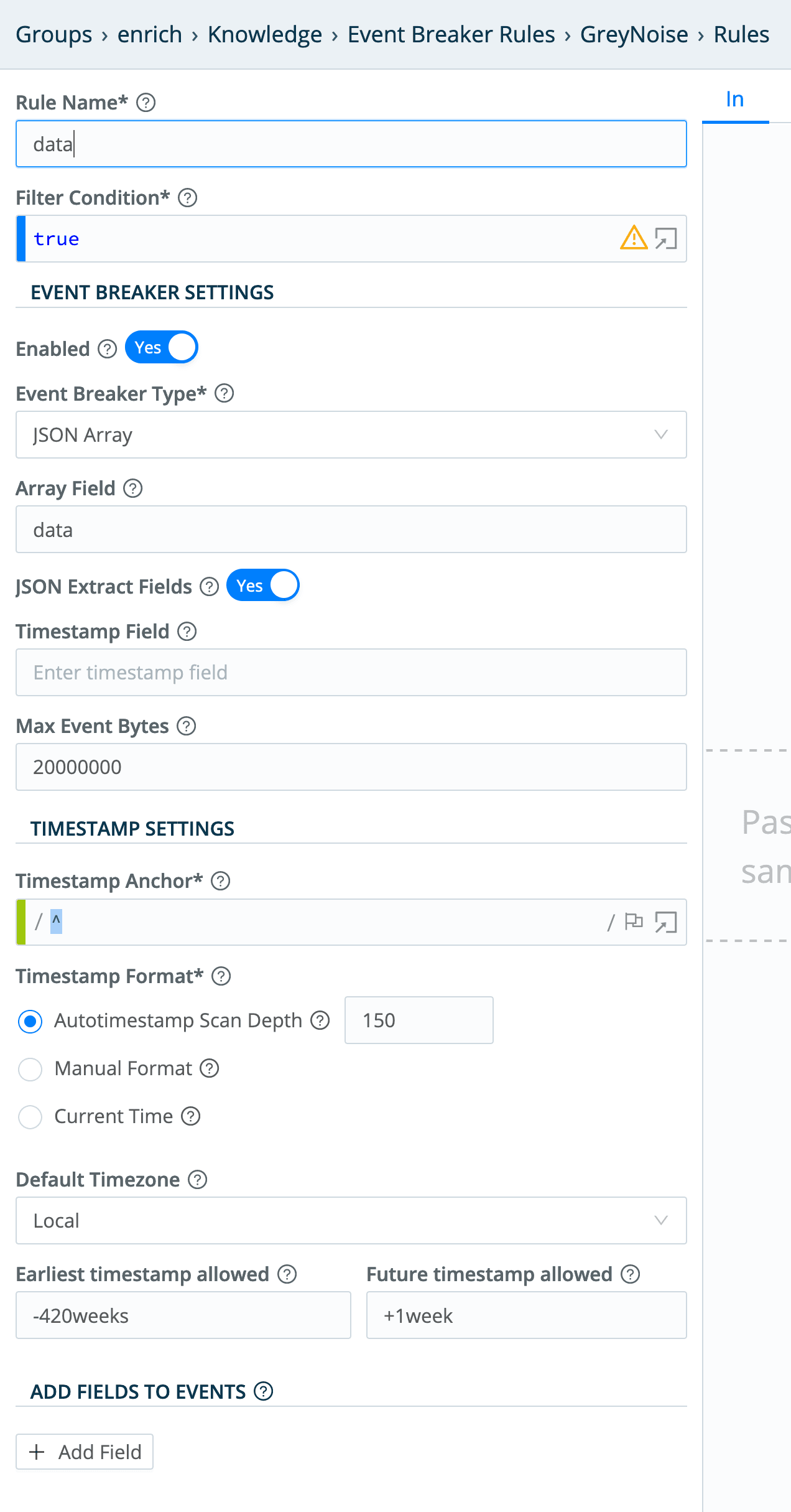Screen dimensions: 791x1512
Task: Select the Manual Format radio button
Action: 30,1069
